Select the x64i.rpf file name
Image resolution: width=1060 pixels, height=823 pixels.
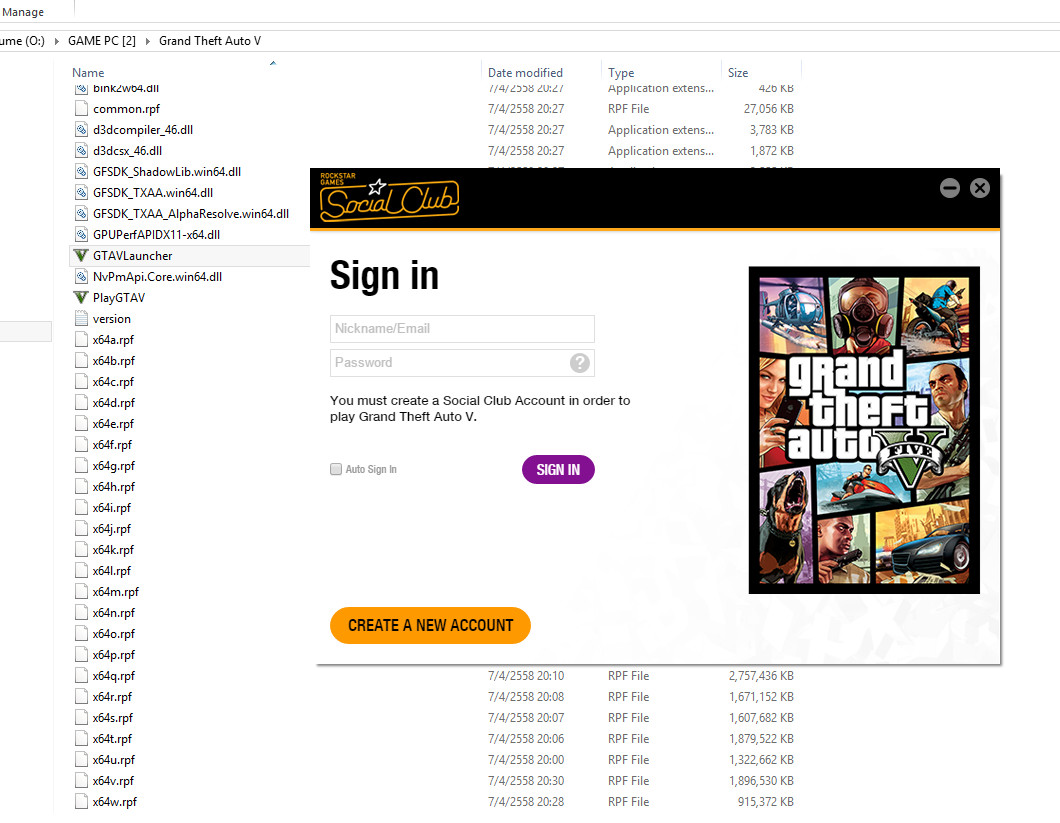pos(112,508)
